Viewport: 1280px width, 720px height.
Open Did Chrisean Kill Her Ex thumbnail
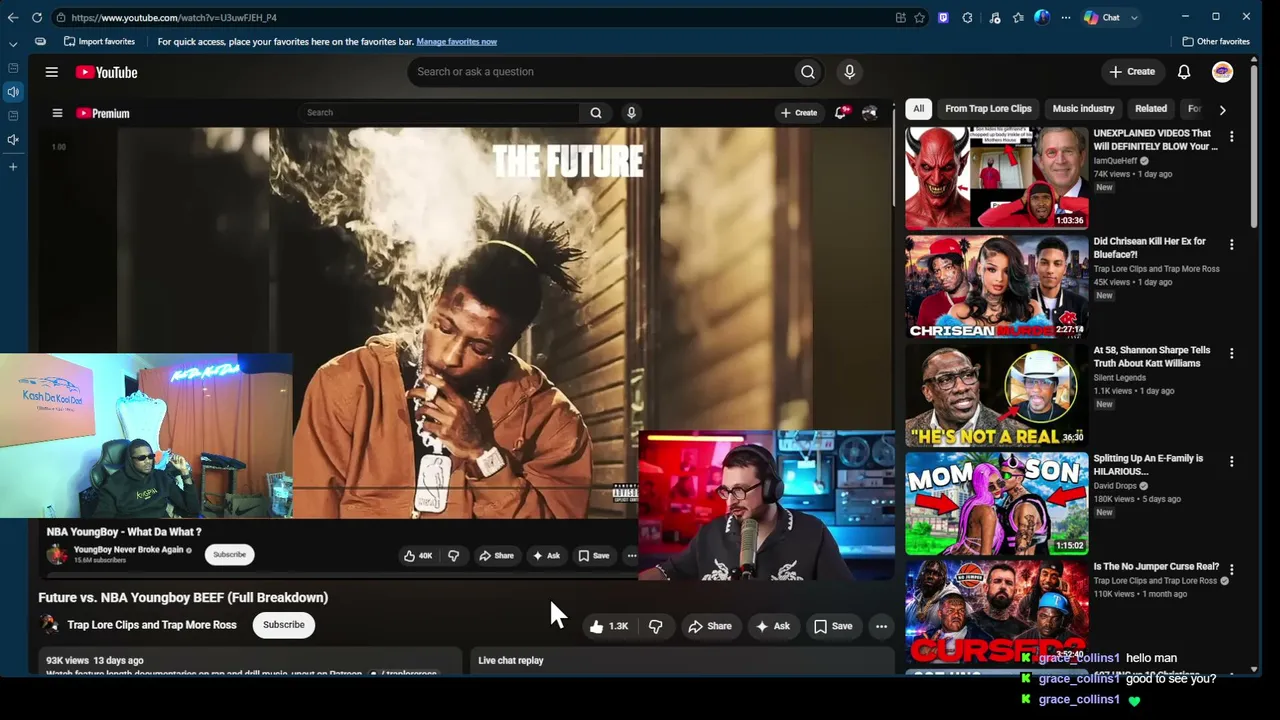click(996, 286)
